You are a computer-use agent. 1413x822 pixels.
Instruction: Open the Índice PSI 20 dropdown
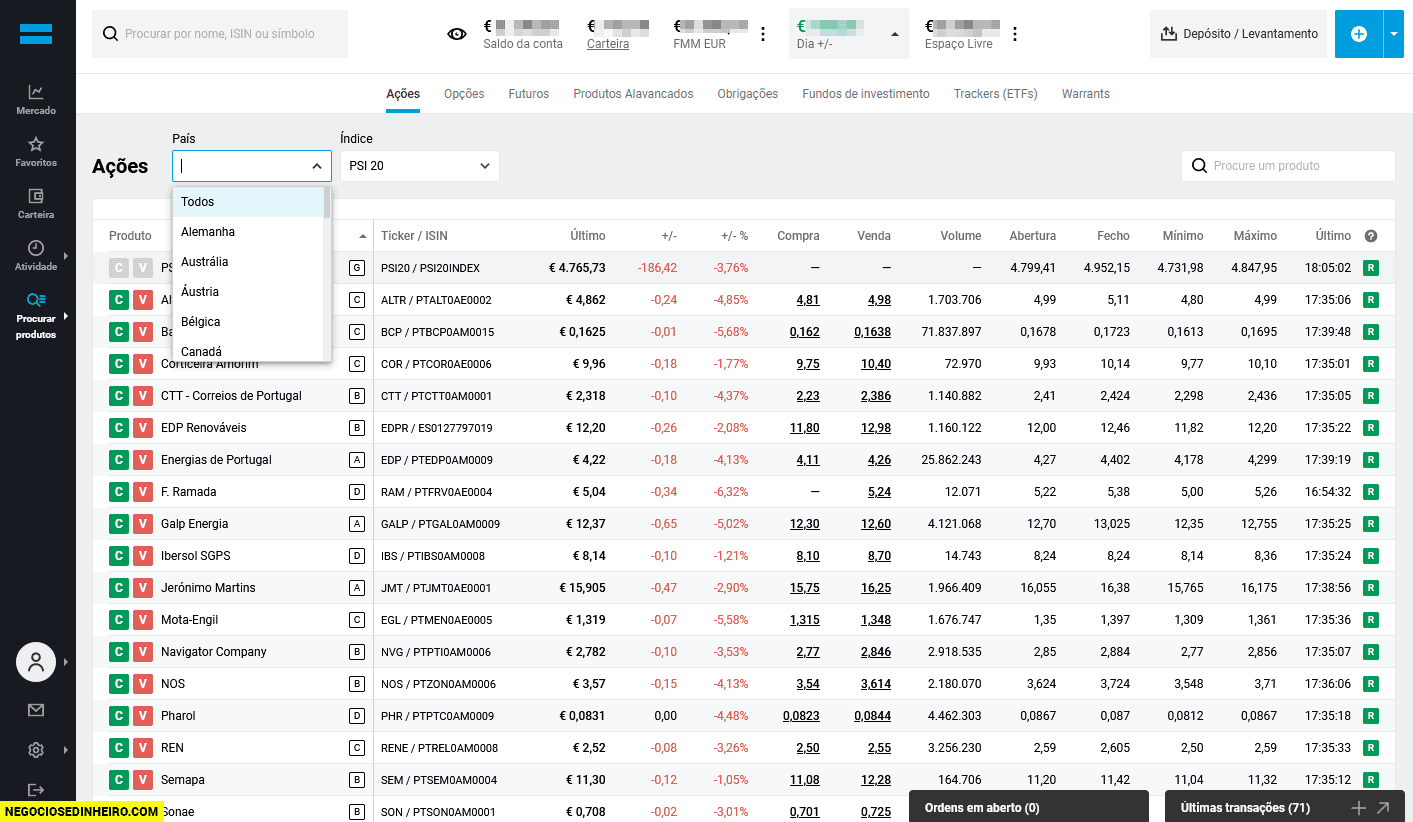tap(420, 166)
